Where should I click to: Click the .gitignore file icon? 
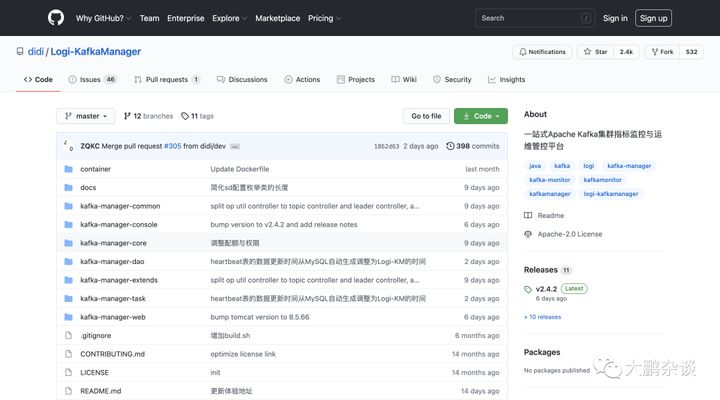[x=68, y=335]
